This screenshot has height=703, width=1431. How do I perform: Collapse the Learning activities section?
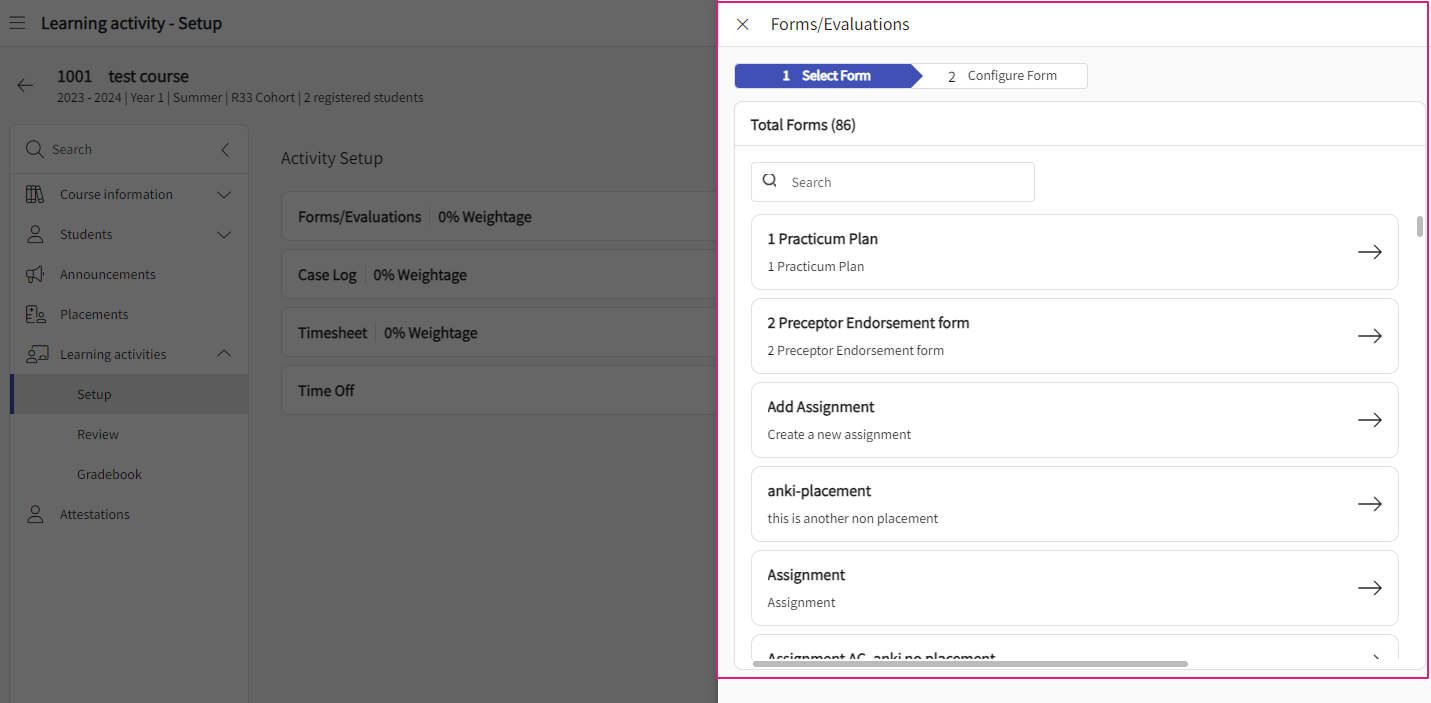tap(224, 353)
